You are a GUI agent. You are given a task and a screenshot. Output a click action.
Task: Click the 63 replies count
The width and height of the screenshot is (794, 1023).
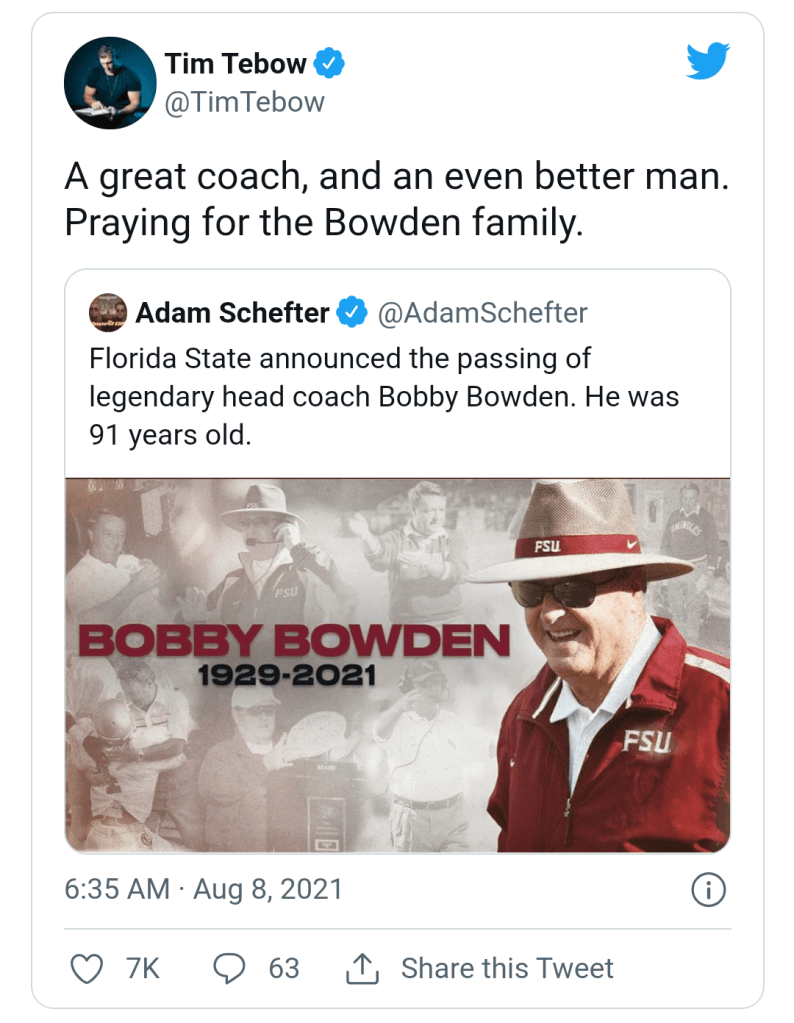284,968
